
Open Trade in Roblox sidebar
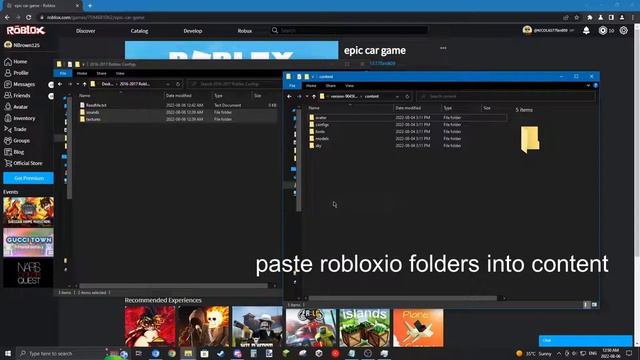click(x=15, y=129)
